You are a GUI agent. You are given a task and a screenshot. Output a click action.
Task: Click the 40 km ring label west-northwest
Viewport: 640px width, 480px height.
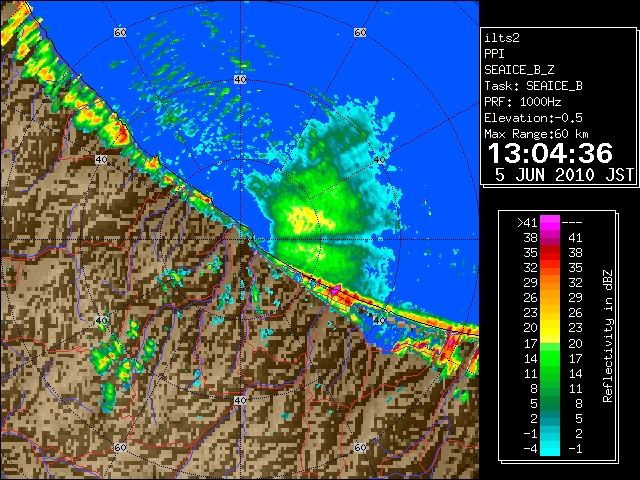[x=101, y=160]
